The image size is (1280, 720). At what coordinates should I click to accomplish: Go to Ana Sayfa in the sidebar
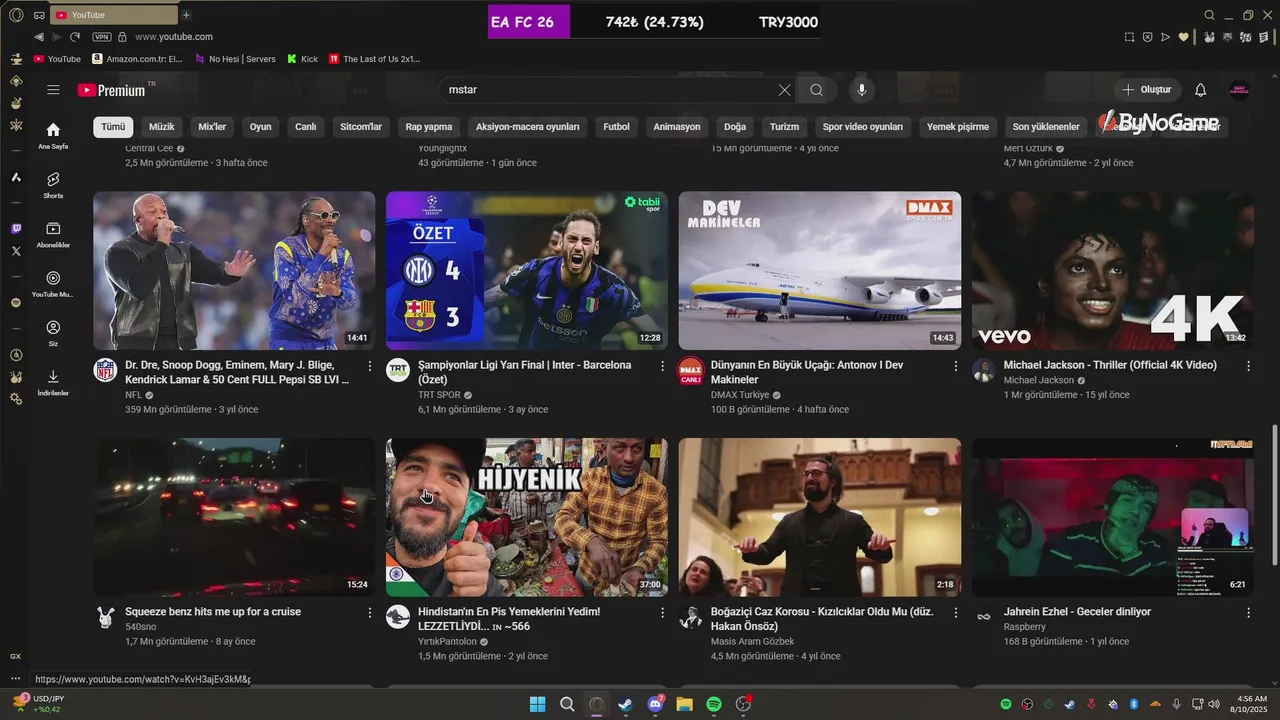pos(53,135)
